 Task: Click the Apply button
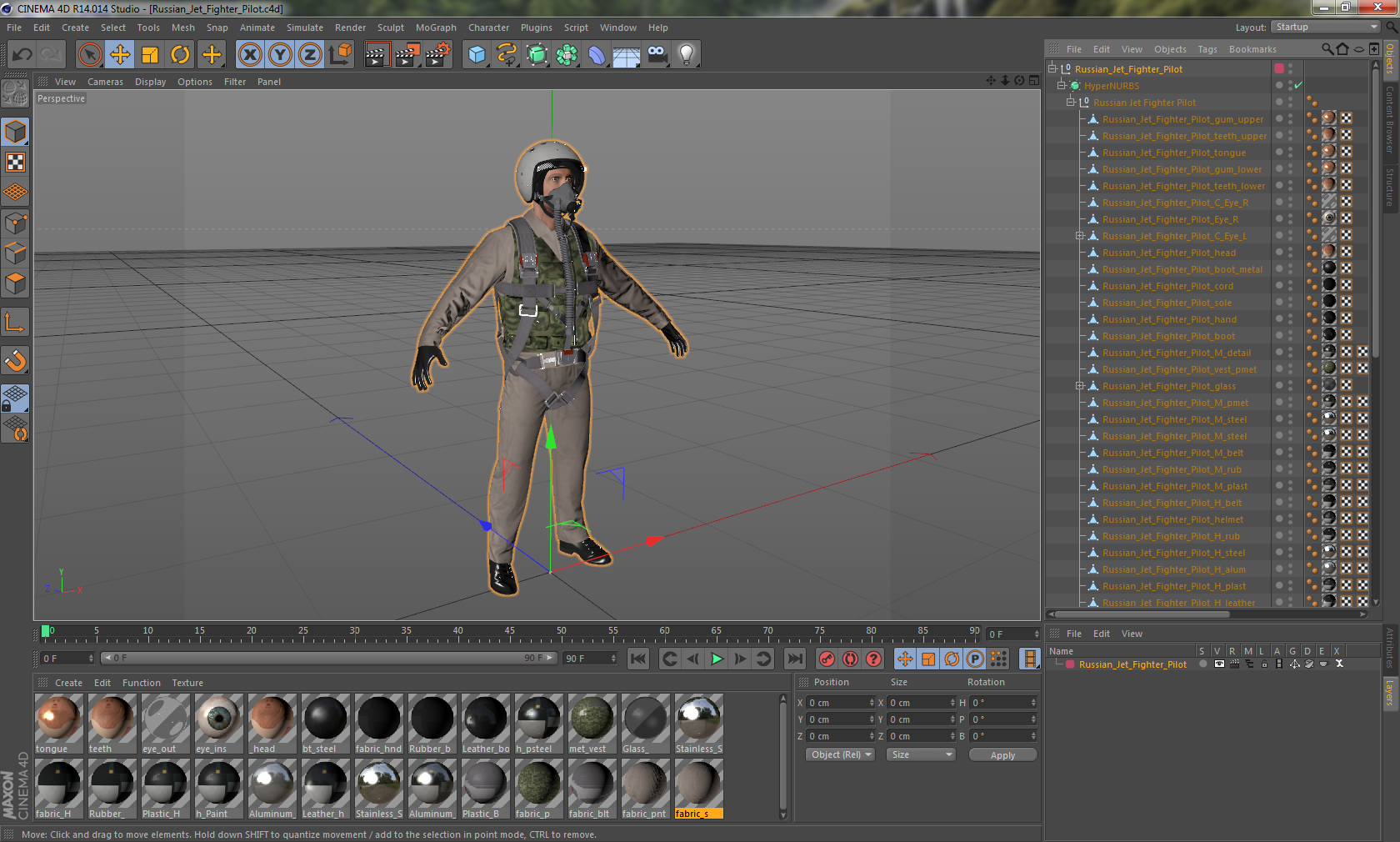pos(1002,754)
